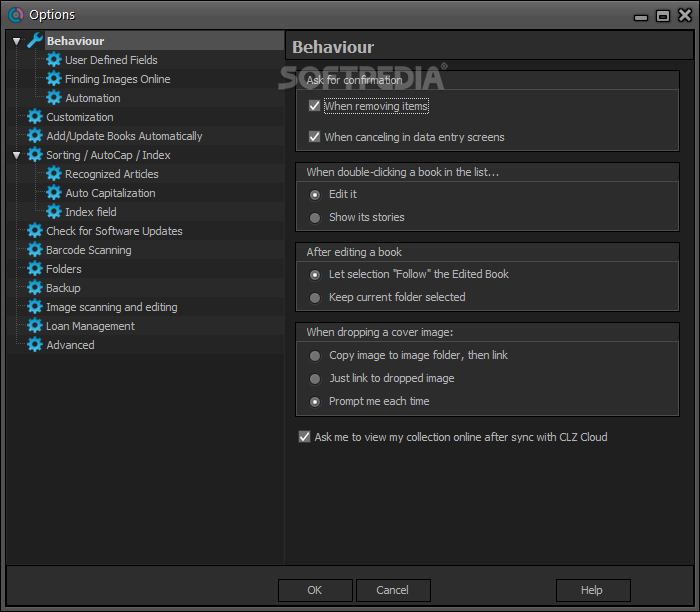Open Help for the Options dialog
Viewport: 700px width, 612px height.
pyautogui.click(x=593, y=590)
